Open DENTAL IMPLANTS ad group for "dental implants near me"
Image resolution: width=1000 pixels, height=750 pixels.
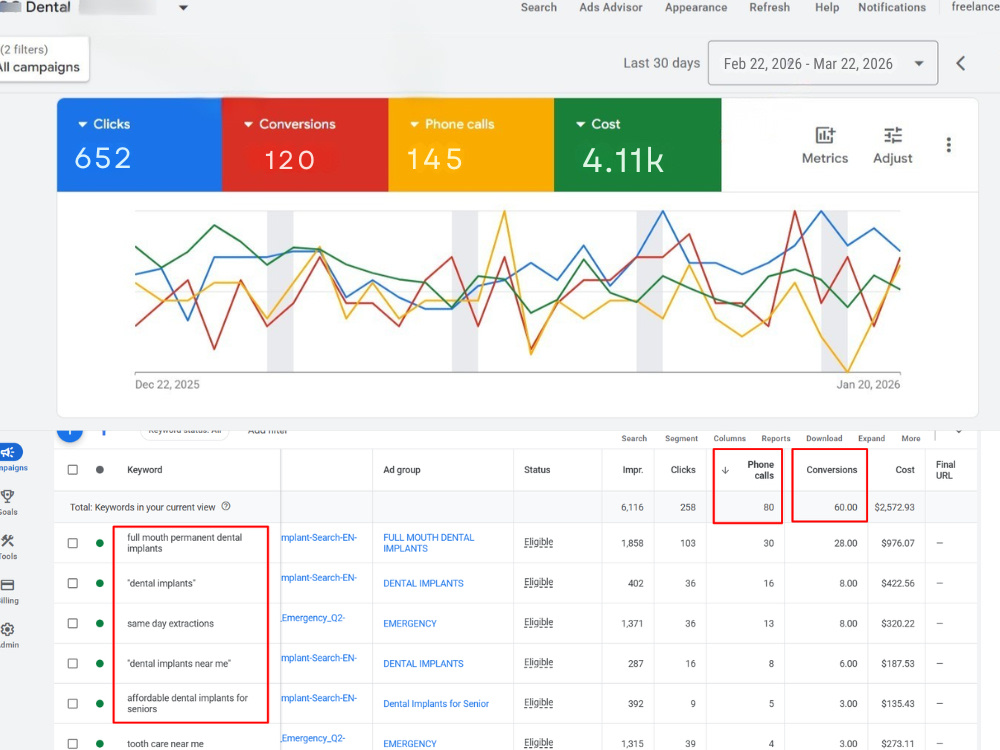click(x=423, y=663)
